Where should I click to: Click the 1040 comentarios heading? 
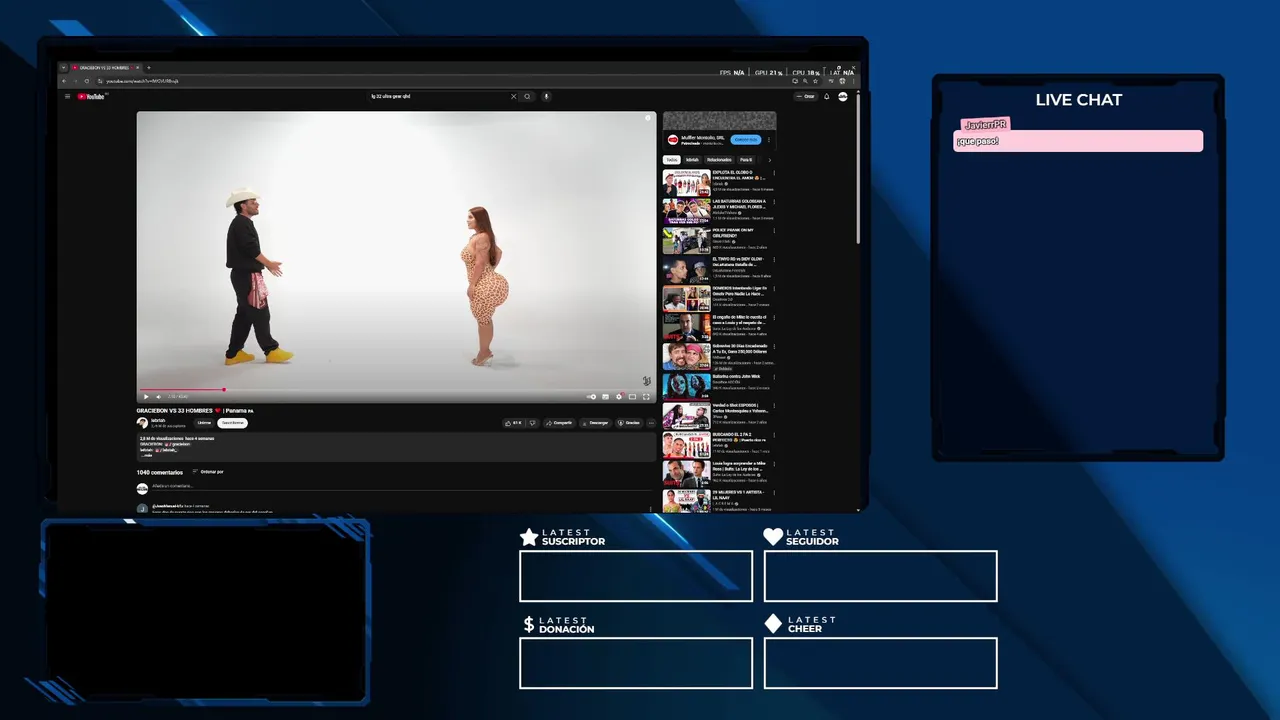pyautogui.click(x=160, y=472)
